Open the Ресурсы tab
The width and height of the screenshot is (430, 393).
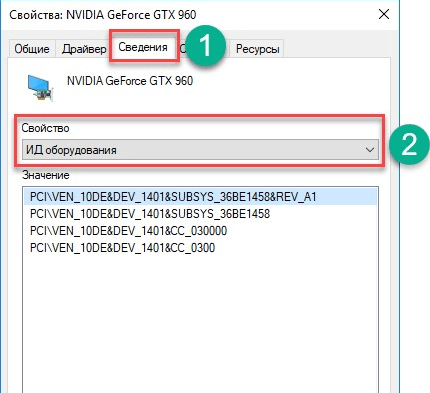[x=257, y=49]
